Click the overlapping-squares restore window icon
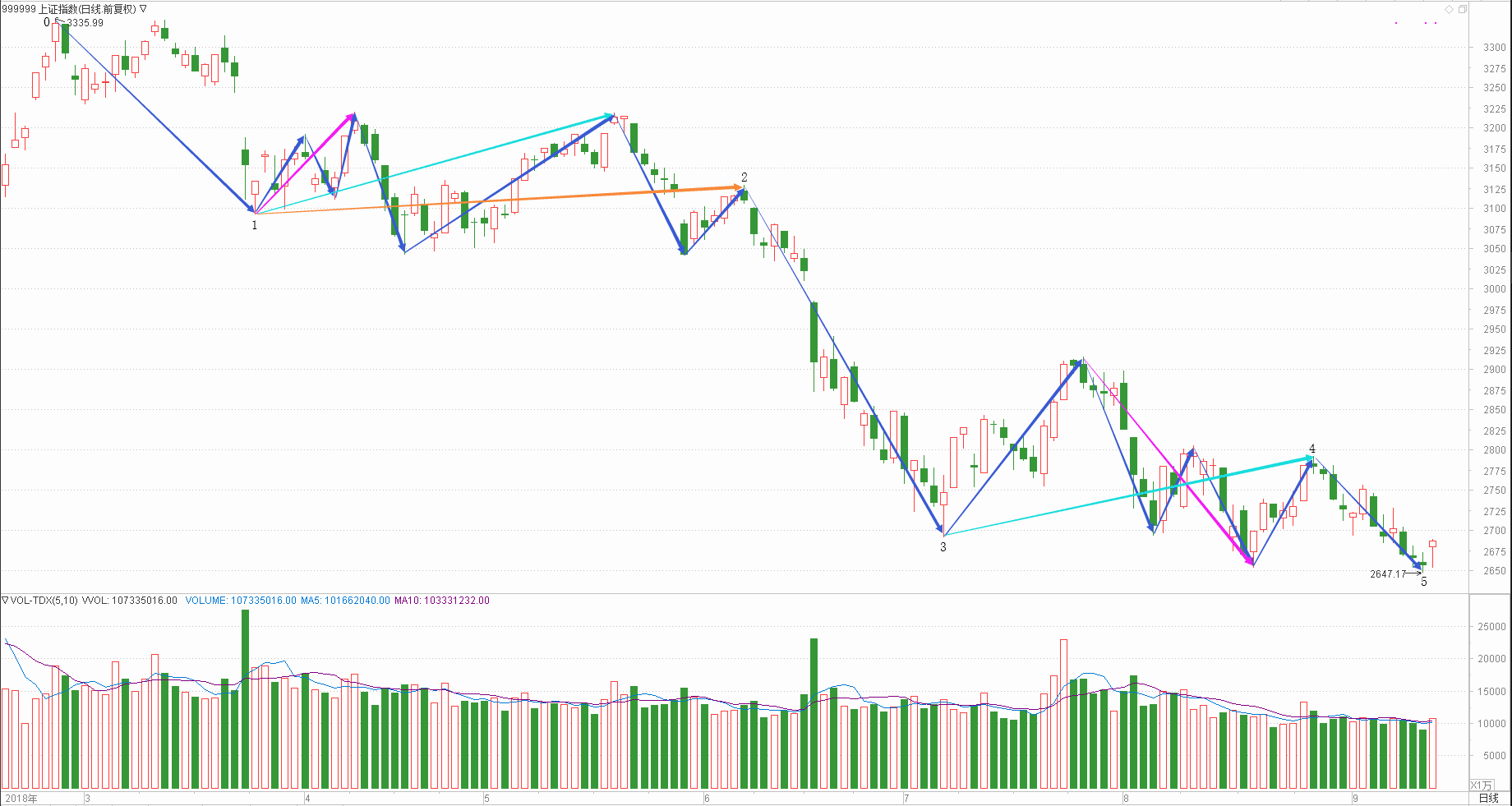This screenshot has height=806, width=1512. pyautogui.click(x=1463, y=9)
